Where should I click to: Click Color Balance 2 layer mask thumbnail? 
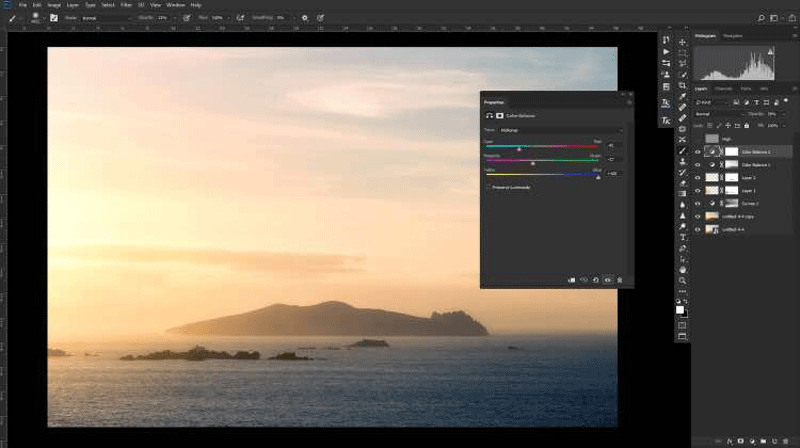pos(732,152)
